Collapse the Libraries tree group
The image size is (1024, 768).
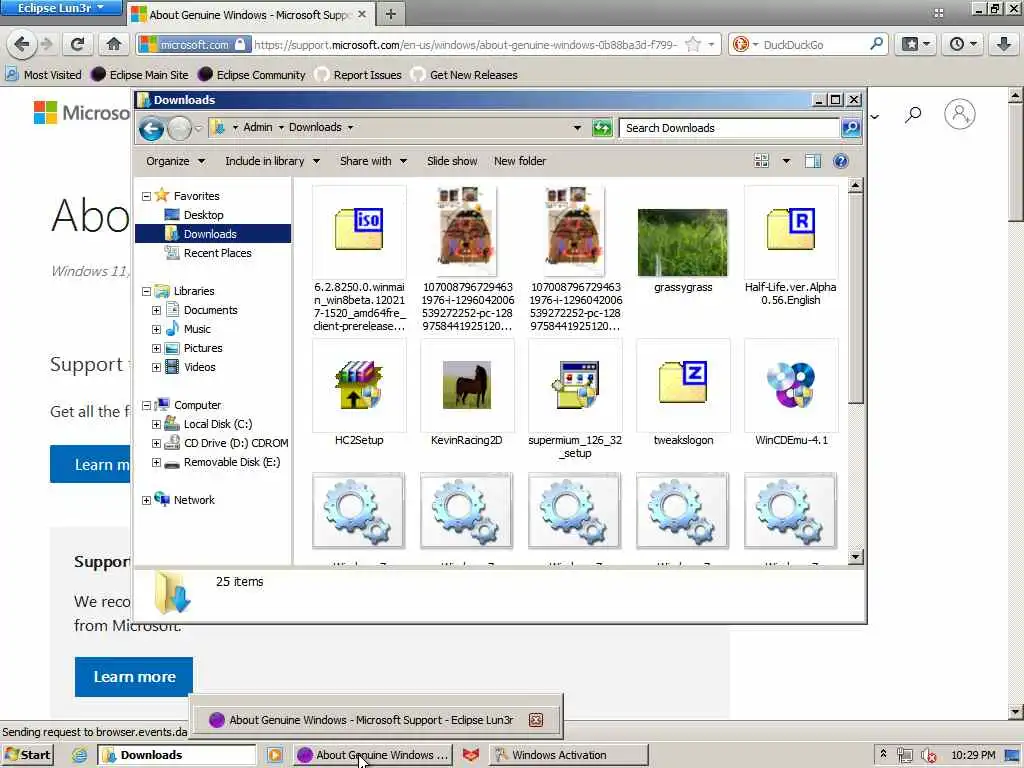coord(146,291)
